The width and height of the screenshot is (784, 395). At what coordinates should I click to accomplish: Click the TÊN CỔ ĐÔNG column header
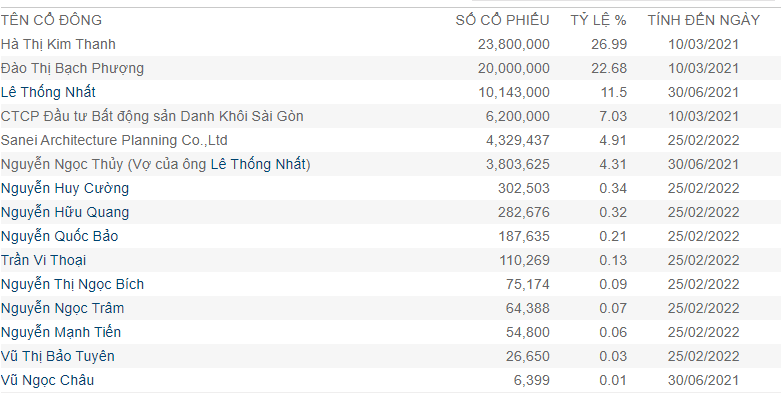coord(52,20)
